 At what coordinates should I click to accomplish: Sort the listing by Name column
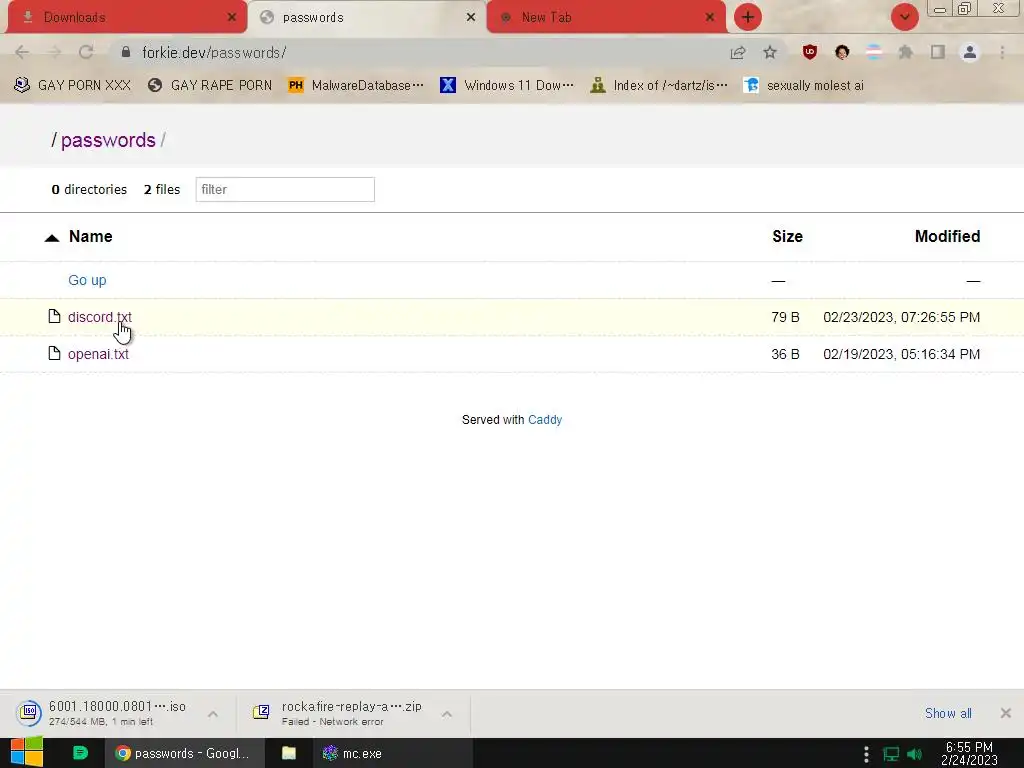coord(90,236)
